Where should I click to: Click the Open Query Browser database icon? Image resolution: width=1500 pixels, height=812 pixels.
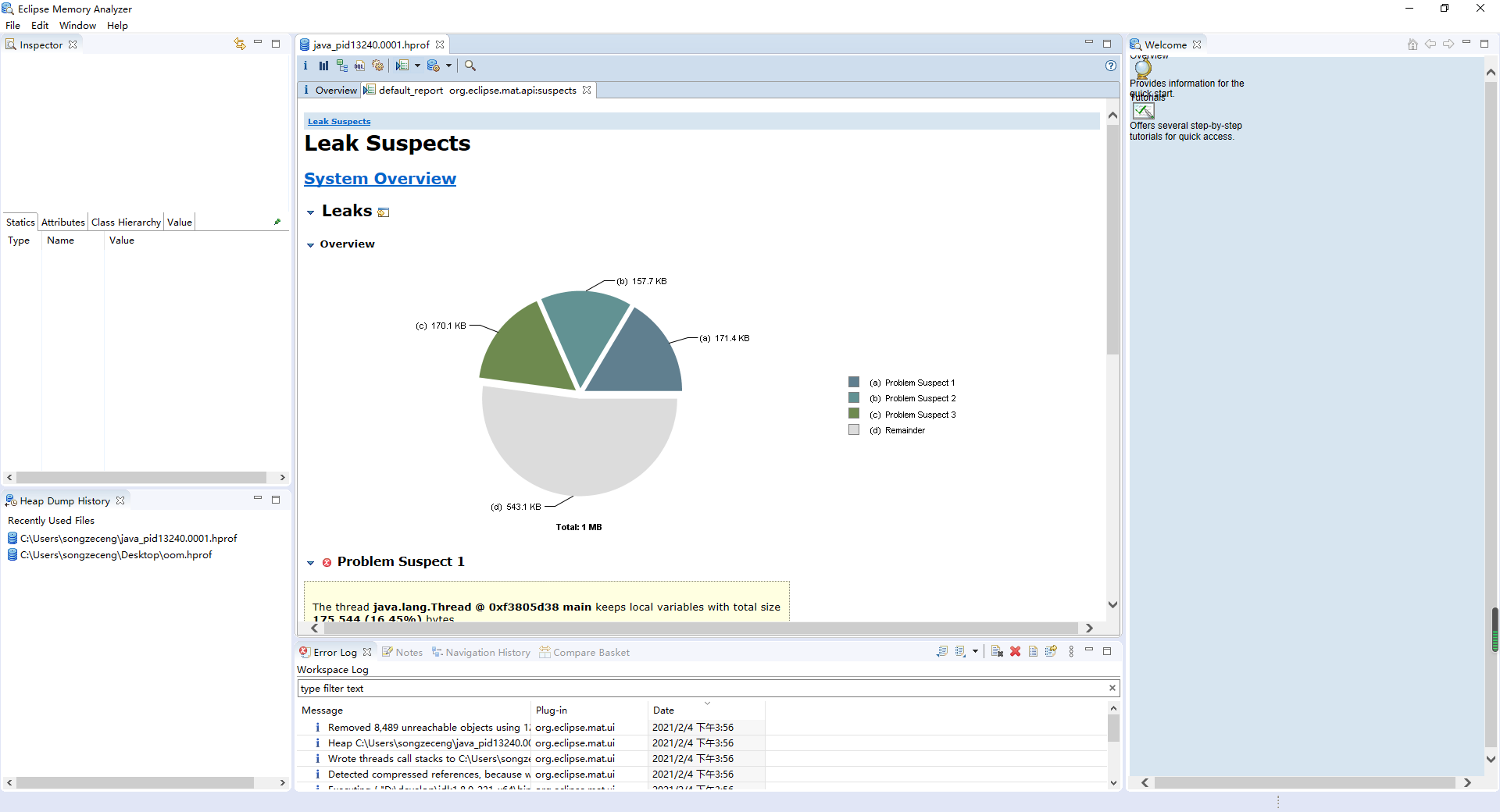pyautogui.click(x=434, y=66)
